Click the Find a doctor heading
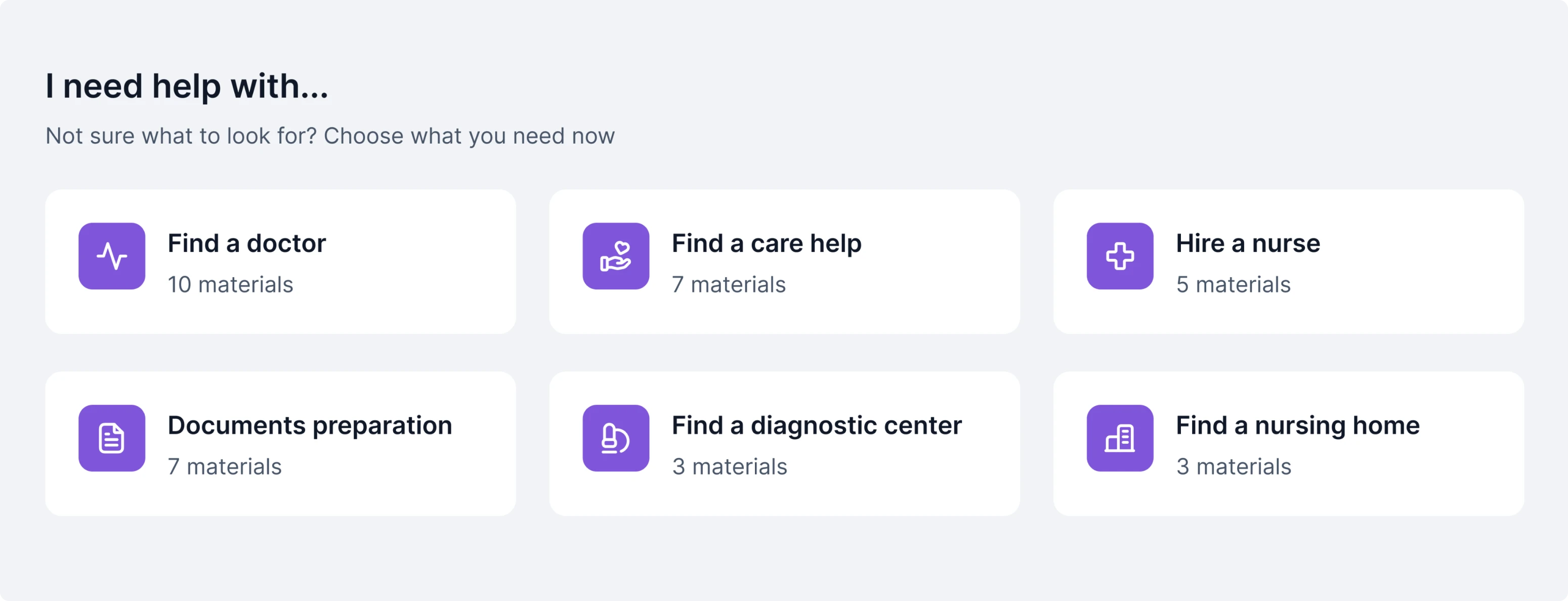Viewport: 1568px width, 601px height. [x=246, y=243]
